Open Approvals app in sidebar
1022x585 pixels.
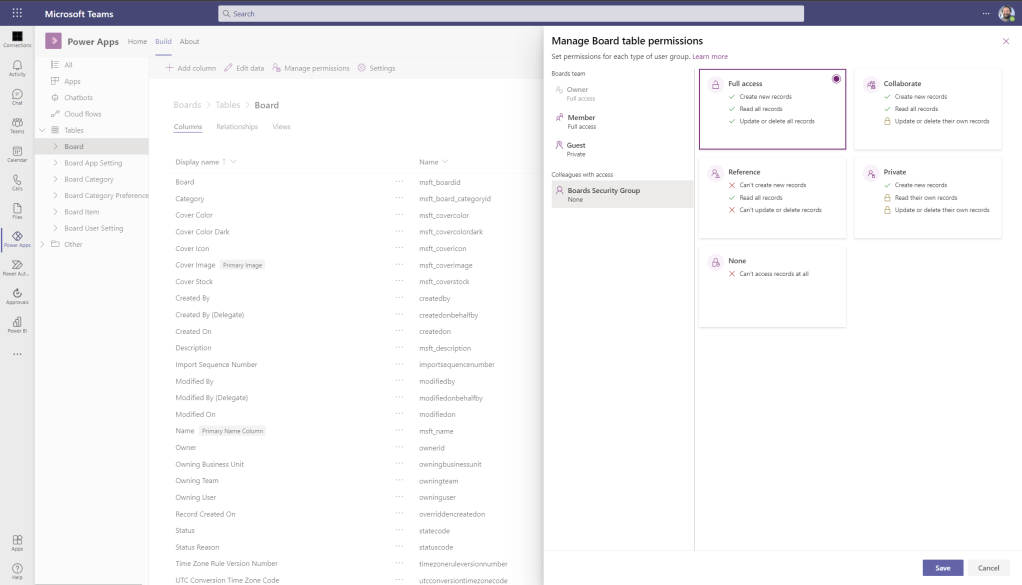pos(17,296)
